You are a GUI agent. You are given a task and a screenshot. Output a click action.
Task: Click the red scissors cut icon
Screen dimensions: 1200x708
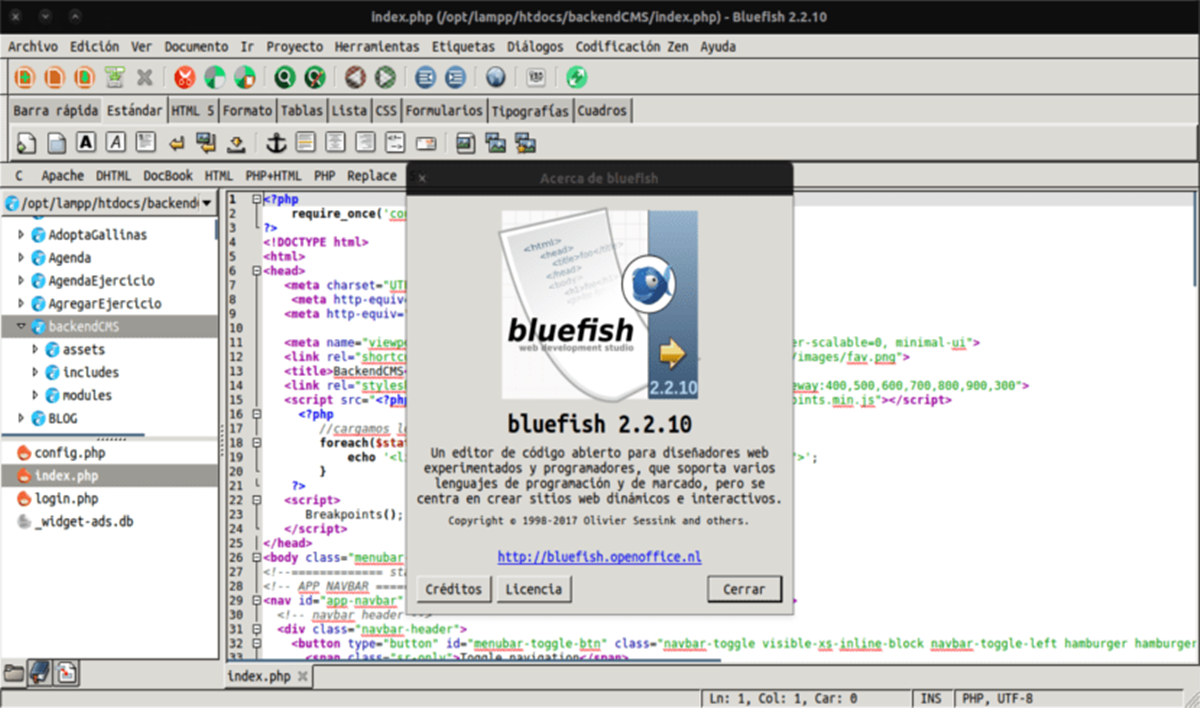(184, 77)
